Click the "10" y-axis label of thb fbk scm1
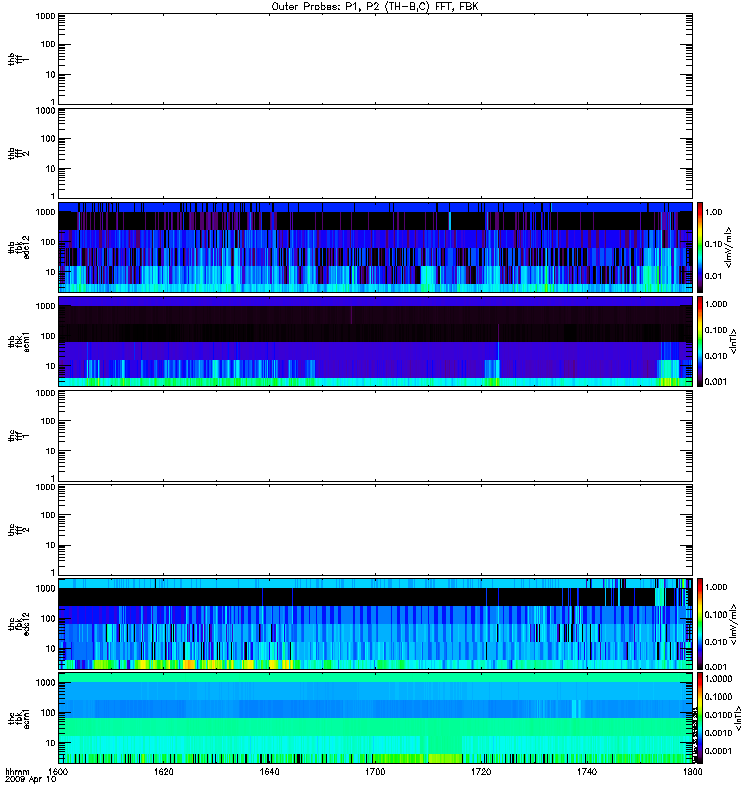This screenshot has height=800, width=750. pyautogui.click(x=51, y=366)
